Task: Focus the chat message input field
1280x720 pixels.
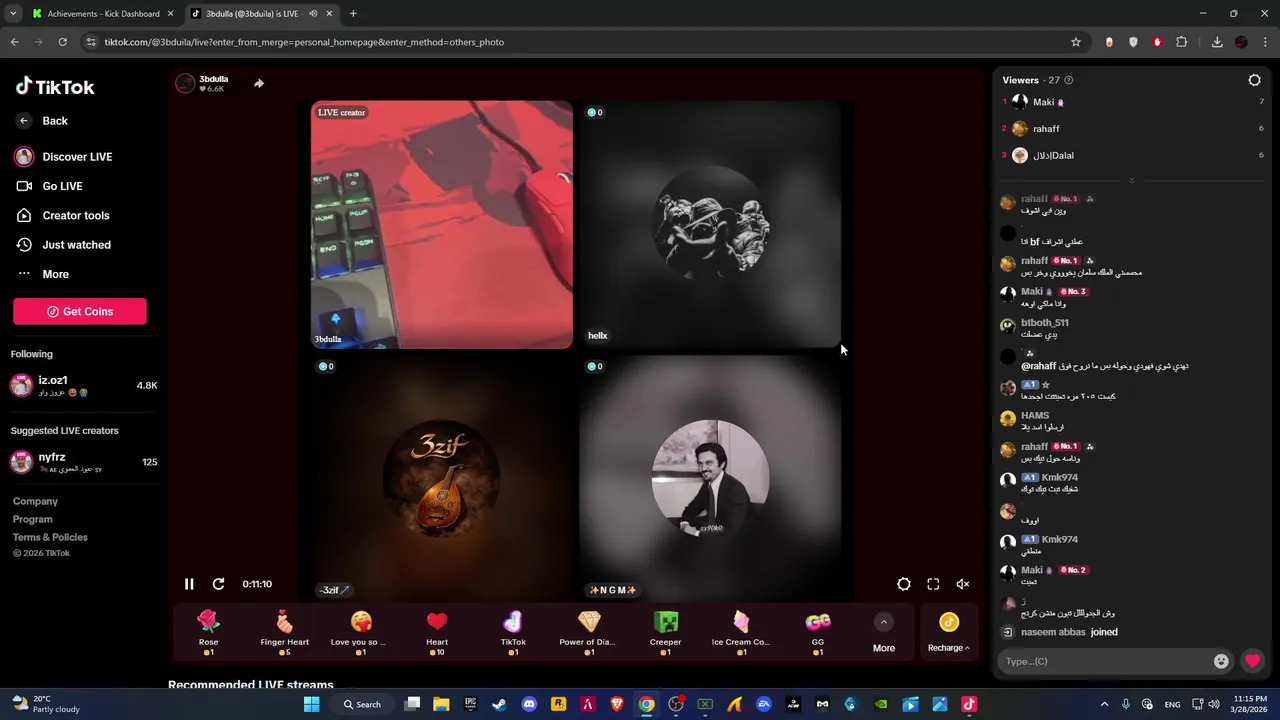Action: (1105, 661)
